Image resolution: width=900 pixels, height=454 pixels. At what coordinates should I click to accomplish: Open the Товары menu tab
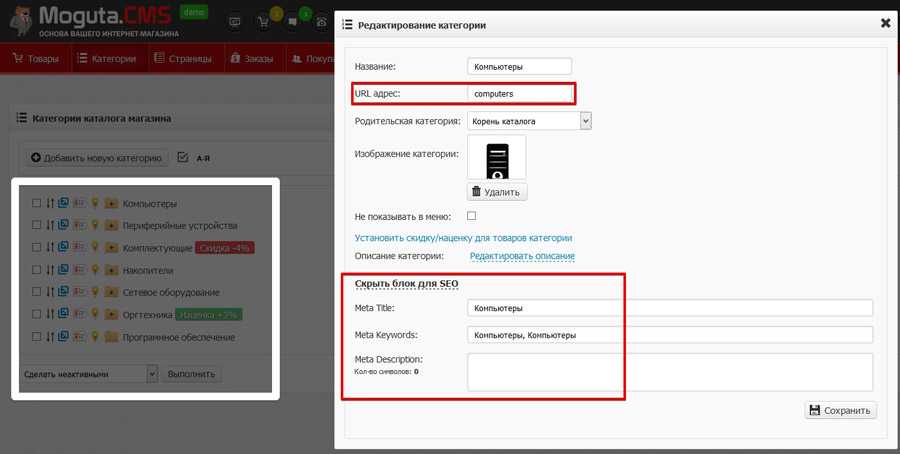[35, 59]
